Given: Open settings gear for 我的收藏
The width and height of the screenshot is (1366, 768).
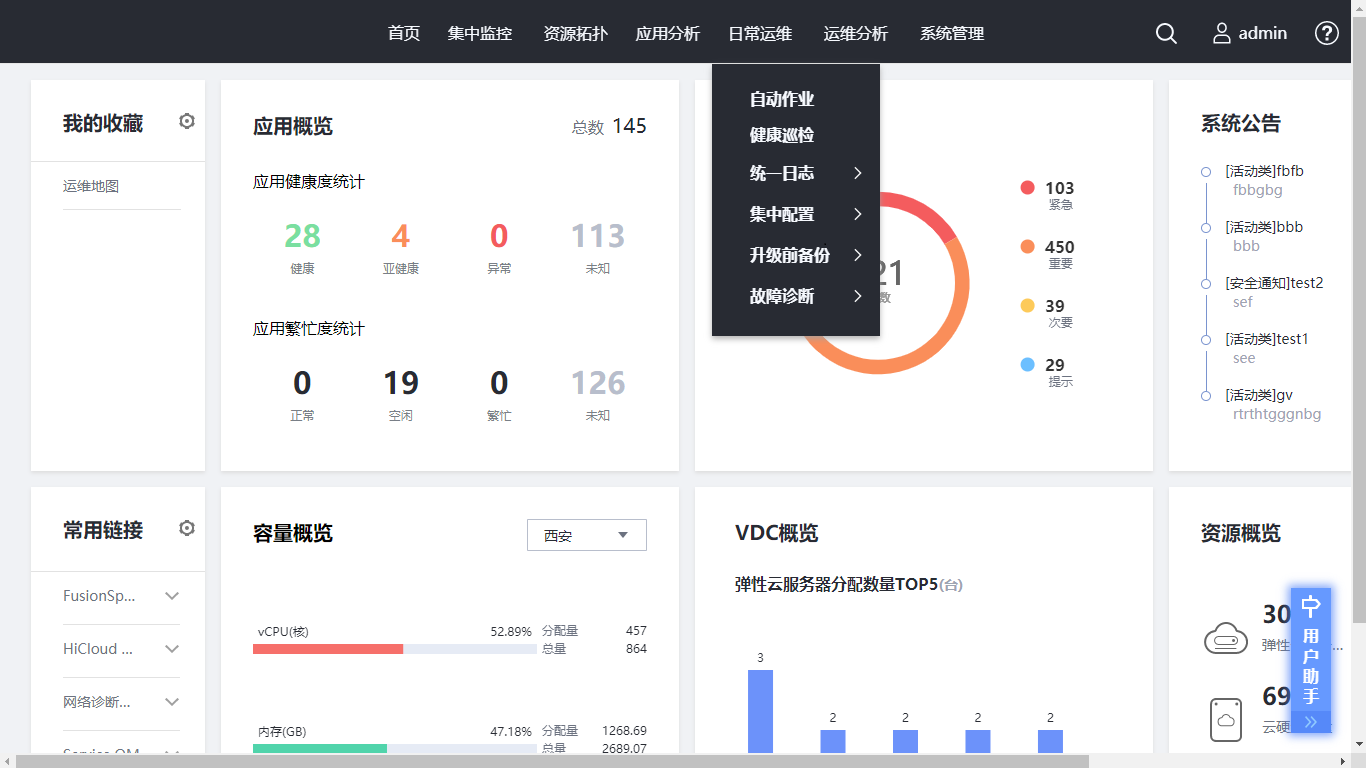Looking at the screenshot, I should coord(187,122).
